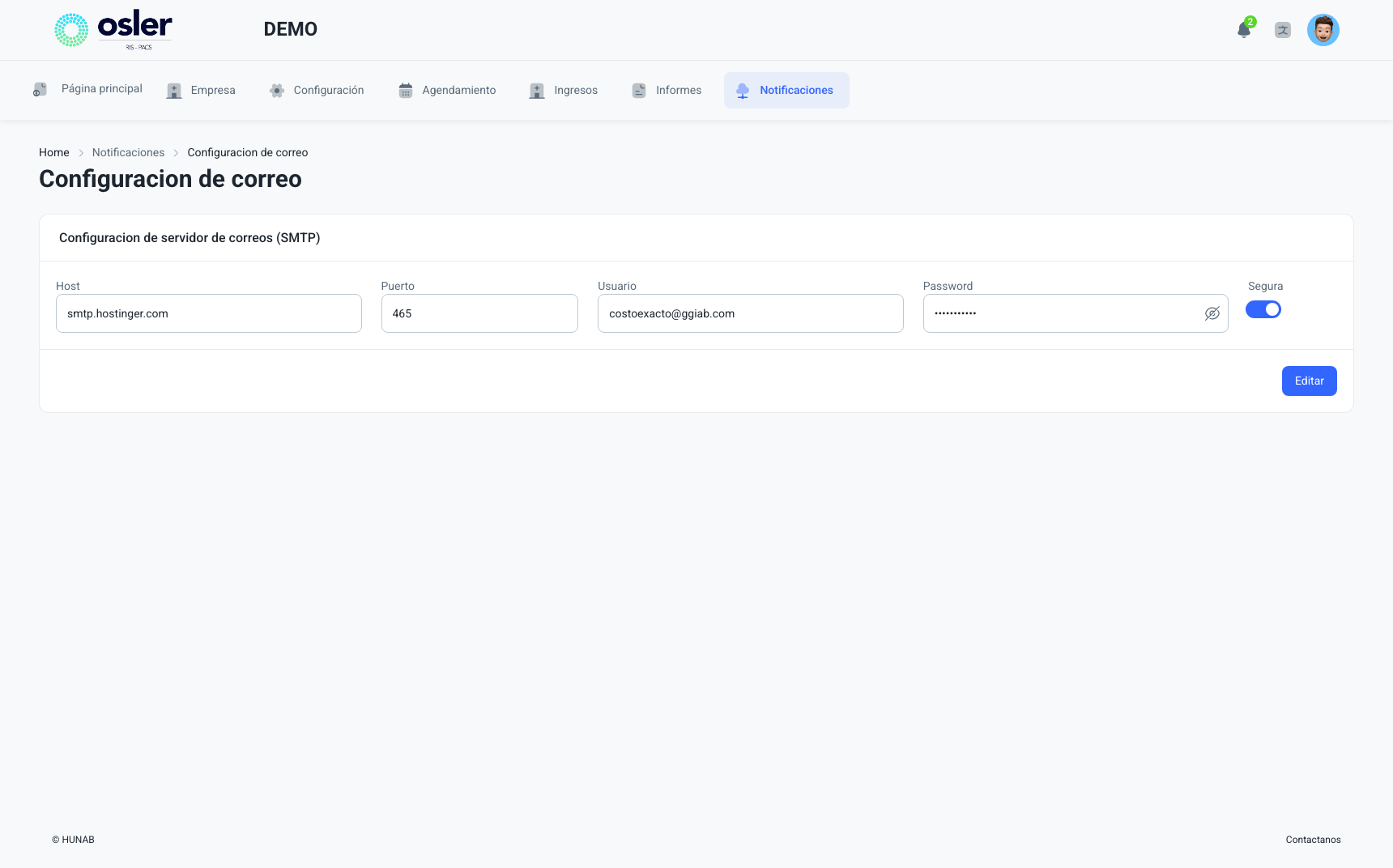
Task: Click the Configuracion de correo page title
Action: tap(170, 179)
